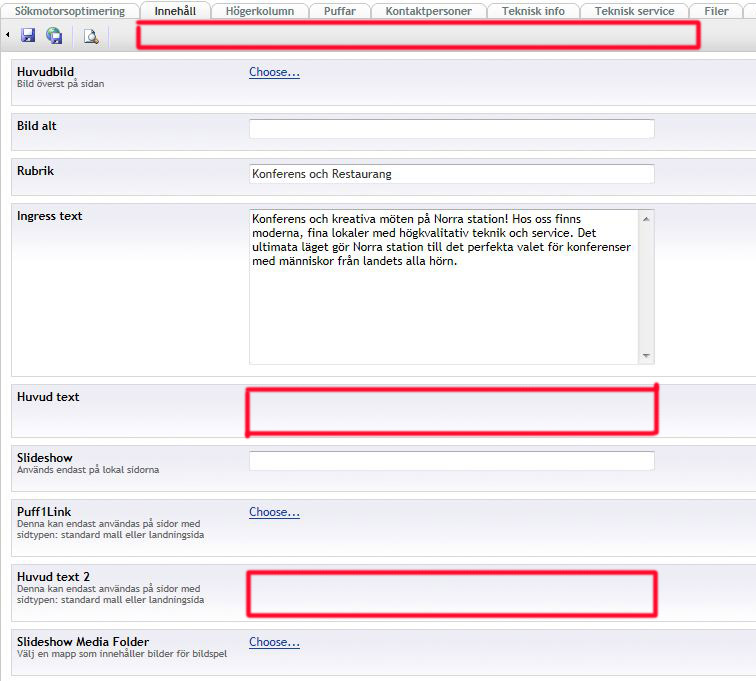The image size is (756, 681).
Task: Click the Ingress text scrollbar up arrow
Action: 646,218
